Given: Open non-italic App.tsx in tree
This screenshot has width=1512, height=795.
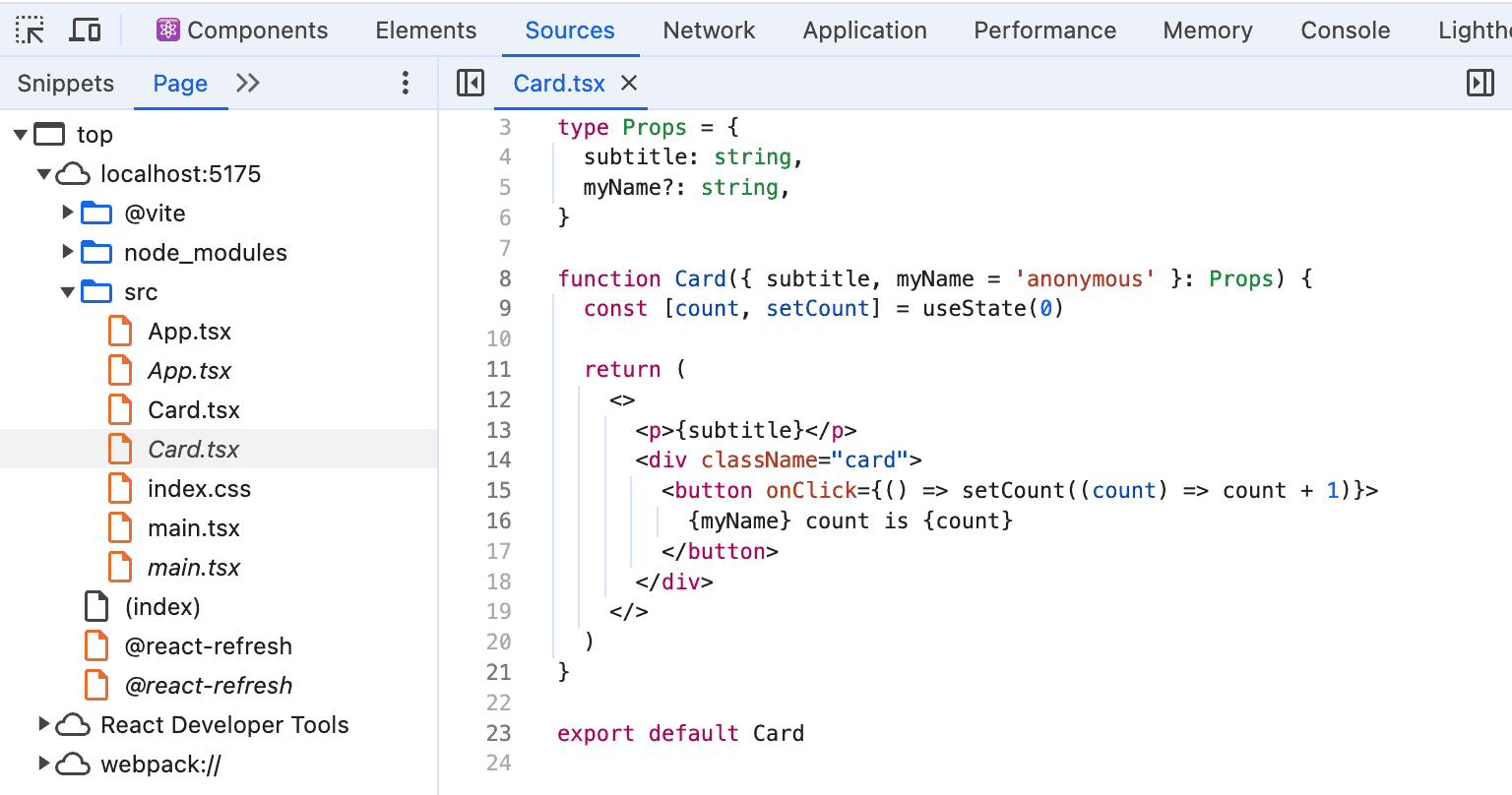Looking at the screenshot, I should (x=190, y=332).
